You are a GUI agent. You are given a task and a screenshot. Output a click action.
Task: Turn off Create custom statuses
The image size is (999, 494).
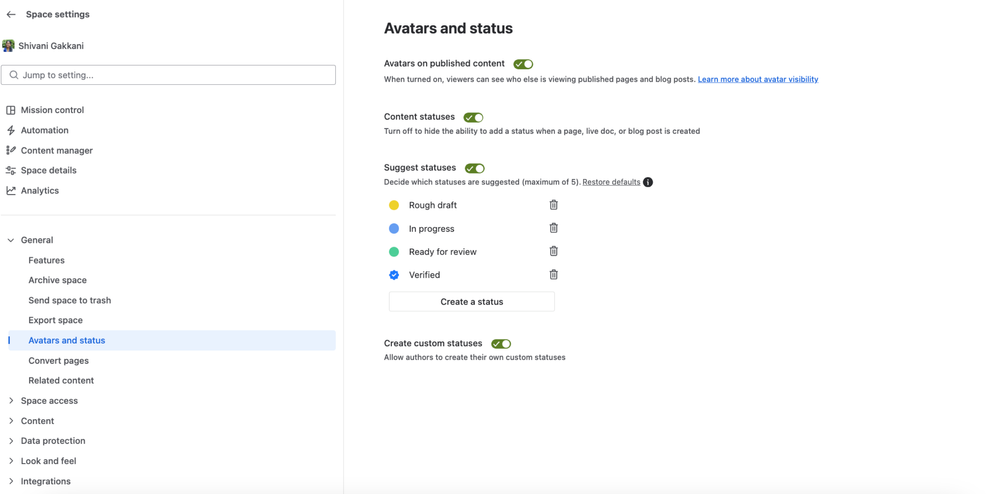click(x=501, y=344)
